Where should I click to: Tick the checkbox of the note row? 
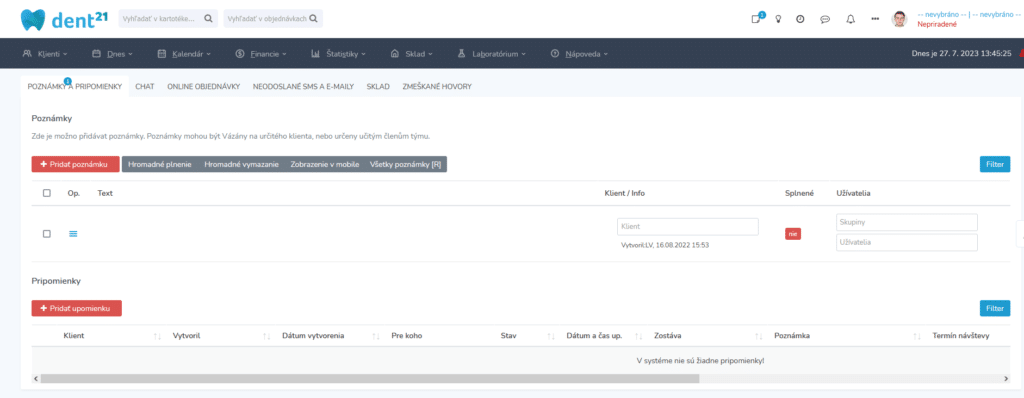(x=46, y=233)
